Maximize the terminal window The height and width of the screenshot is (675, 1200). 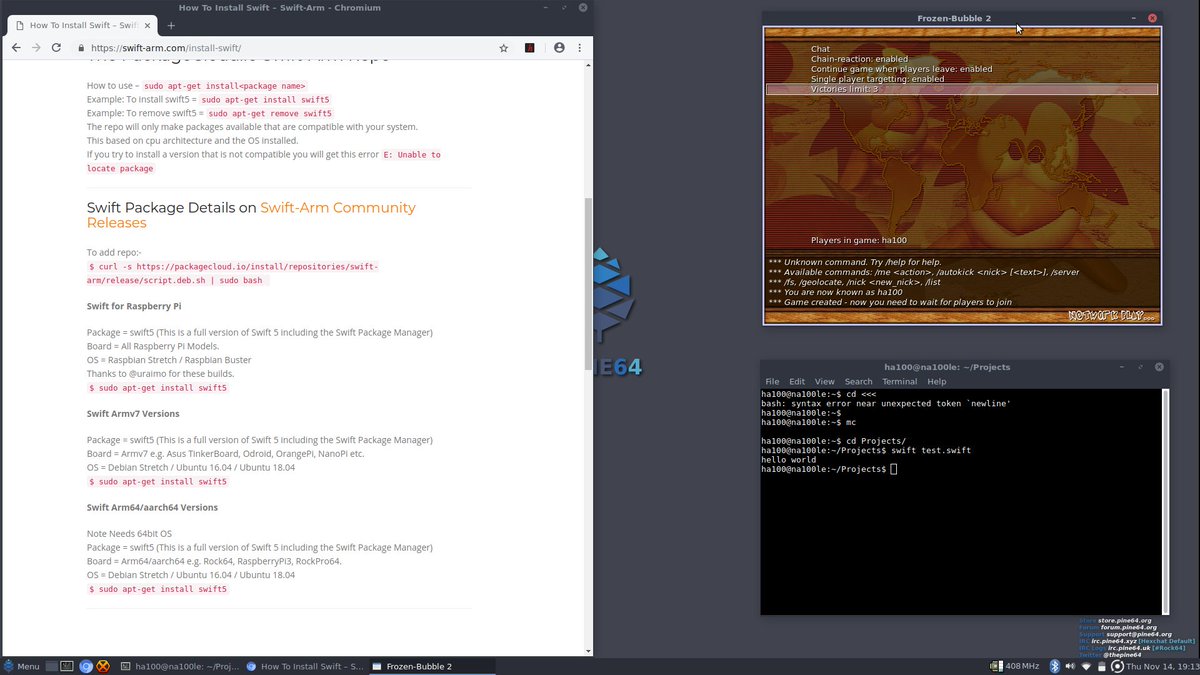point(1139,366)
